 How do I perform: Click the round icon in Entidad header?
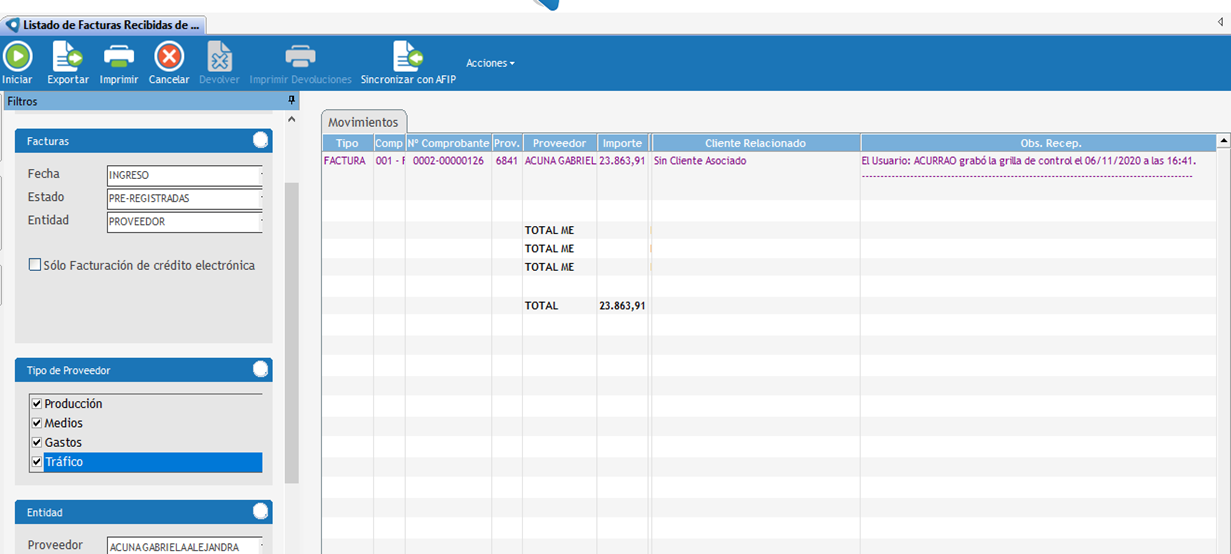click(260, 512)
